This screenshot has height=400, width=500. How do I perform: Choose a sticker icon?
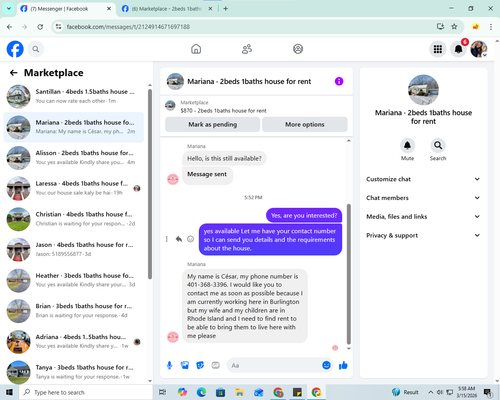[x=200, y=365]
